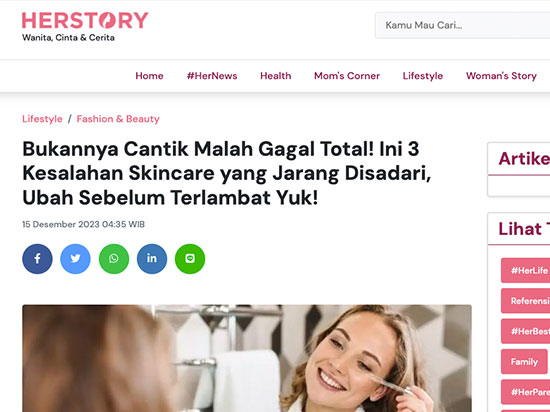
Task: Click the Lifestyle breadcrumb link
Action: point(42,119)
